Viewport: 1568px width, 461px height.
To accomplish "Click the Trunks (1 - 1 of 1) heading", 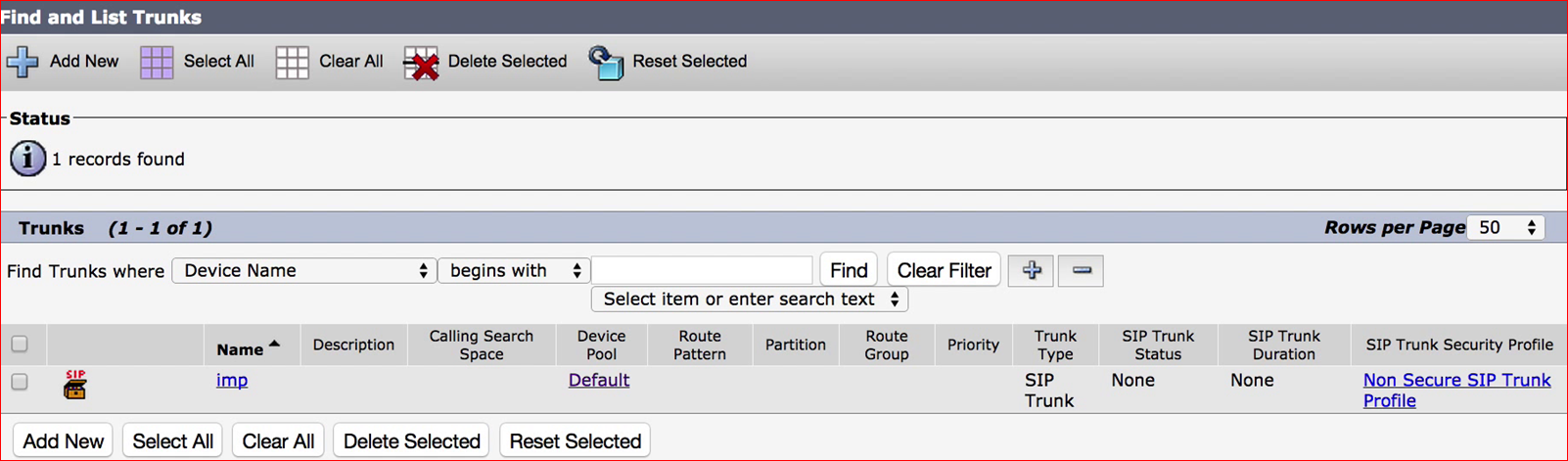I will tap(115, 227).
